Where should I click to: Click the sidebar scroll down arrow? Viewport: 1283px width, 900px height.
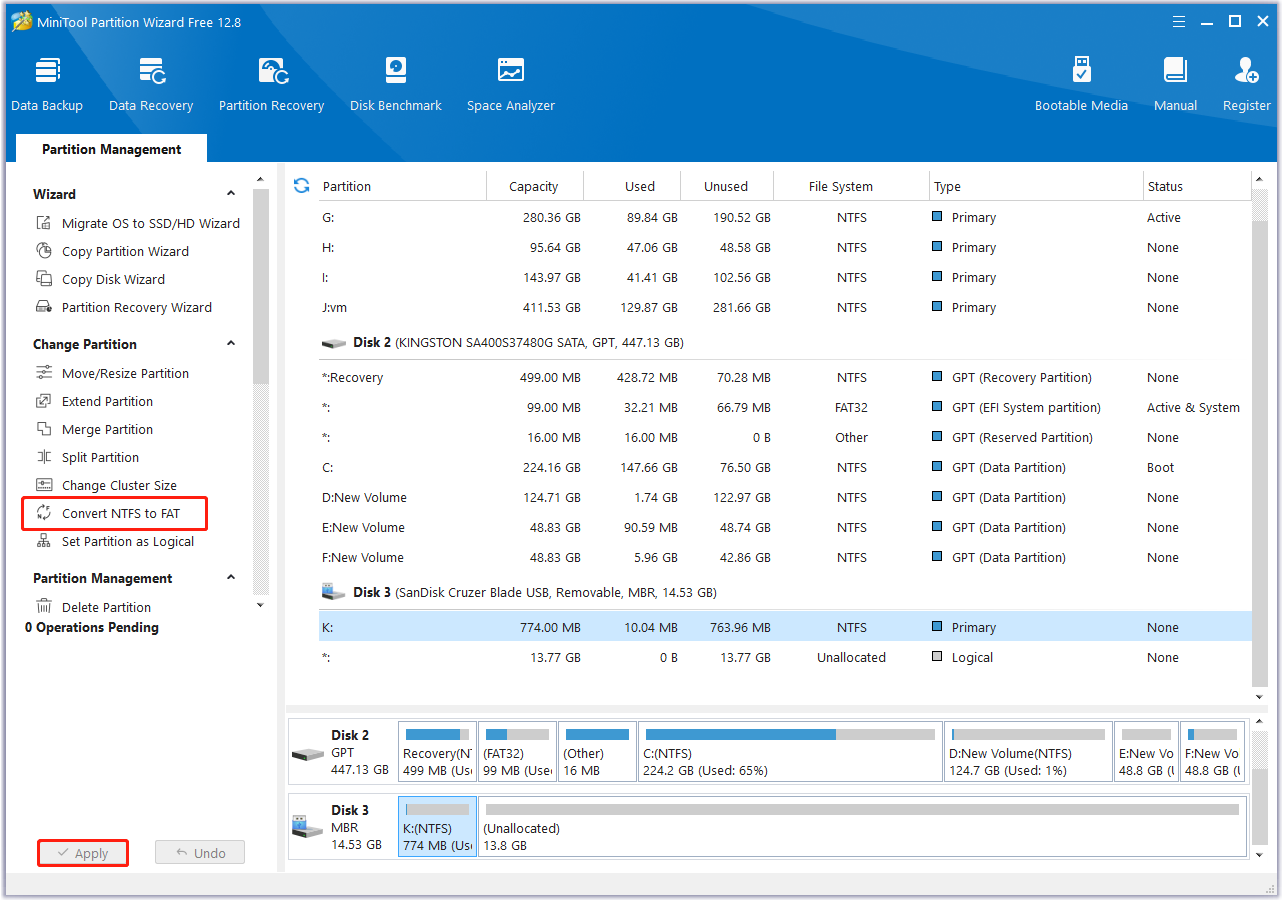pos(260,605)
